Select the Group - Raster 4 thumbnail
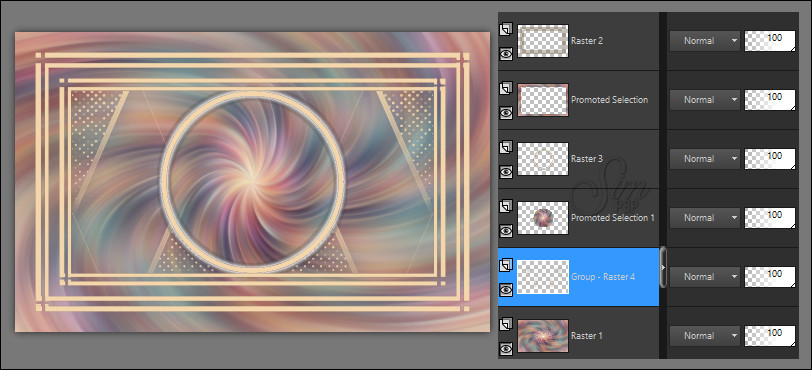This screenshot has height=370, width=812. (543, 277)
